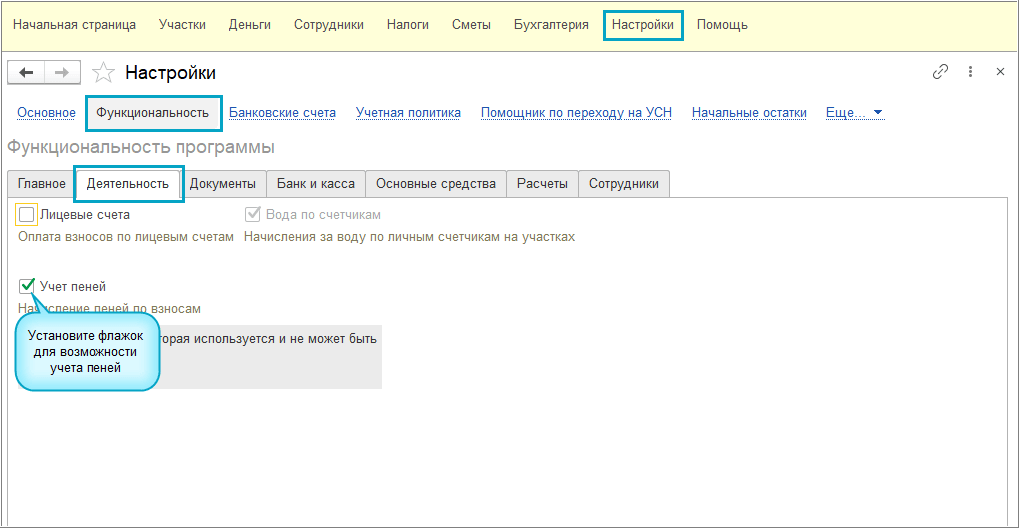Select the Расчеты tab
The width and height of the screenshot is (1019, 528).
[542, 184]
